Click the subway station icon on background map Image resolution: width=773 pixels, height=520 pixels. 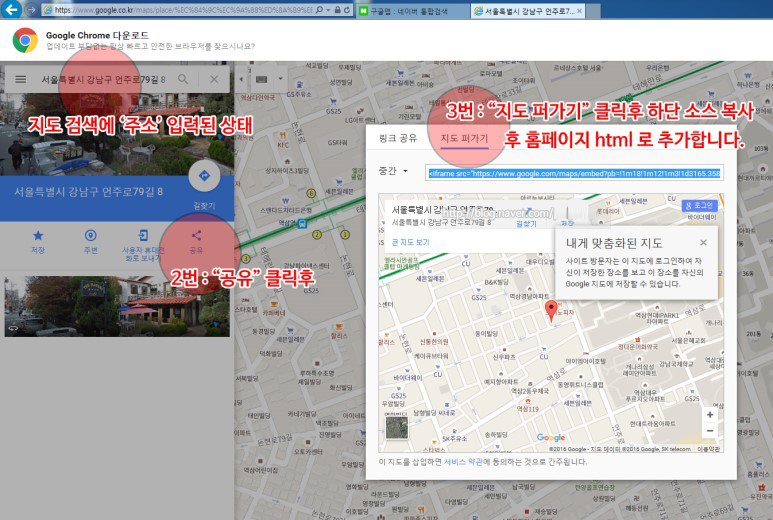point(302,224)
